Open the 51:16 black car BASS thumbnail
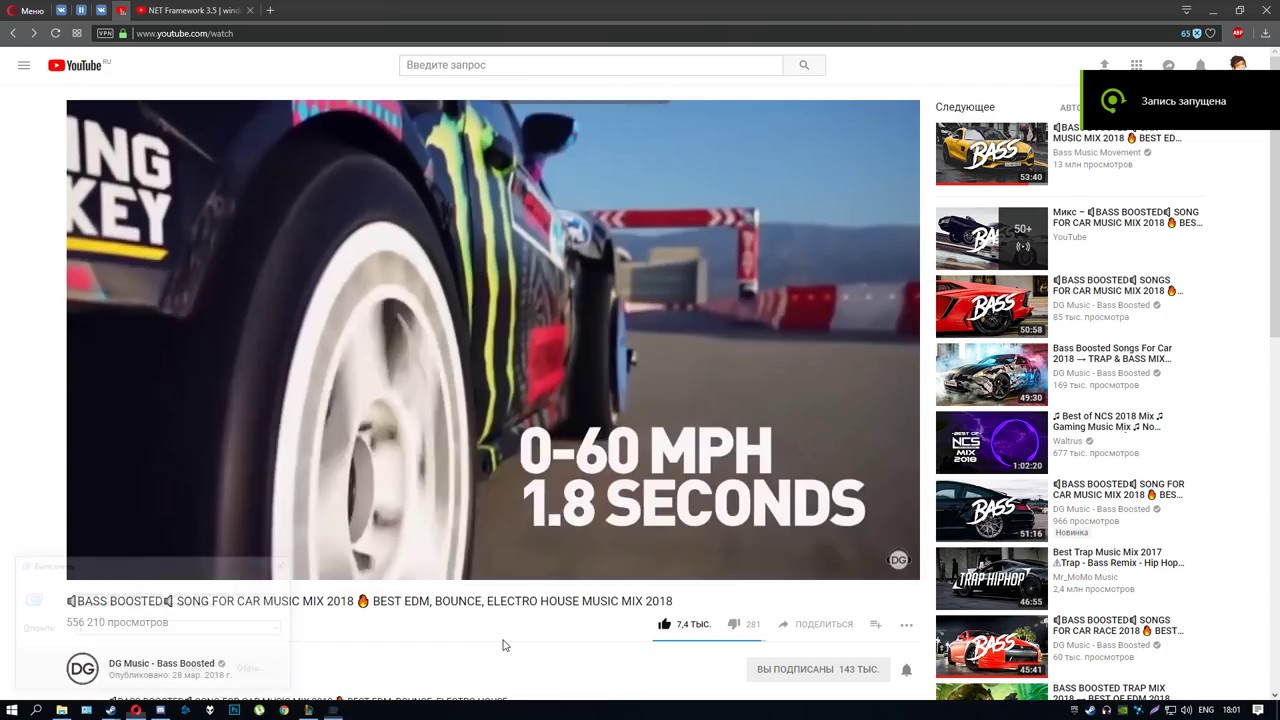This screenshot has height=720, width=1280. click(x=991, y=510)
